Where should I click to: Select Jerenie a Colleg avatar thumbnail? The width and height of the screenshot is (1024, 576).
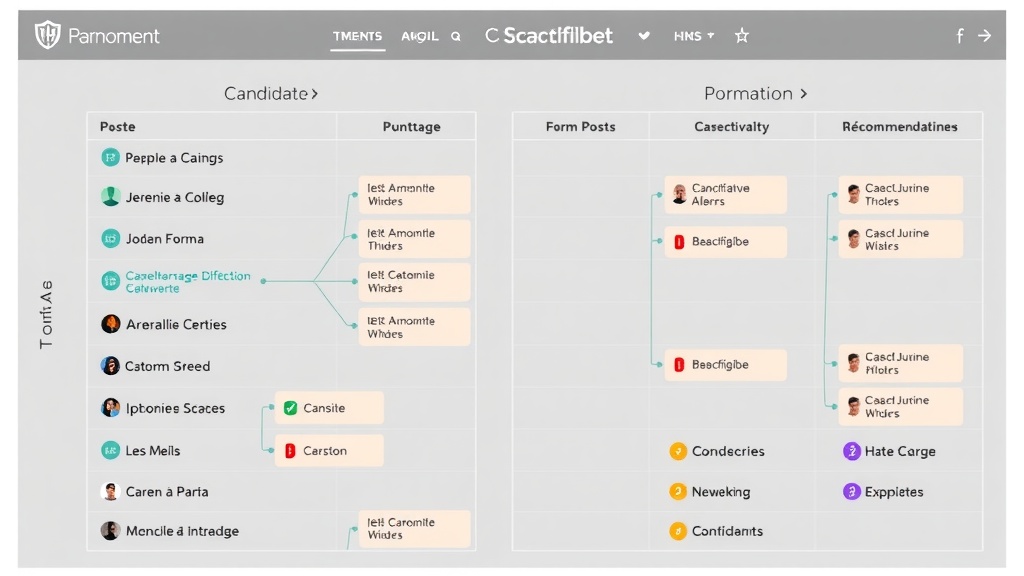point(110,197)
